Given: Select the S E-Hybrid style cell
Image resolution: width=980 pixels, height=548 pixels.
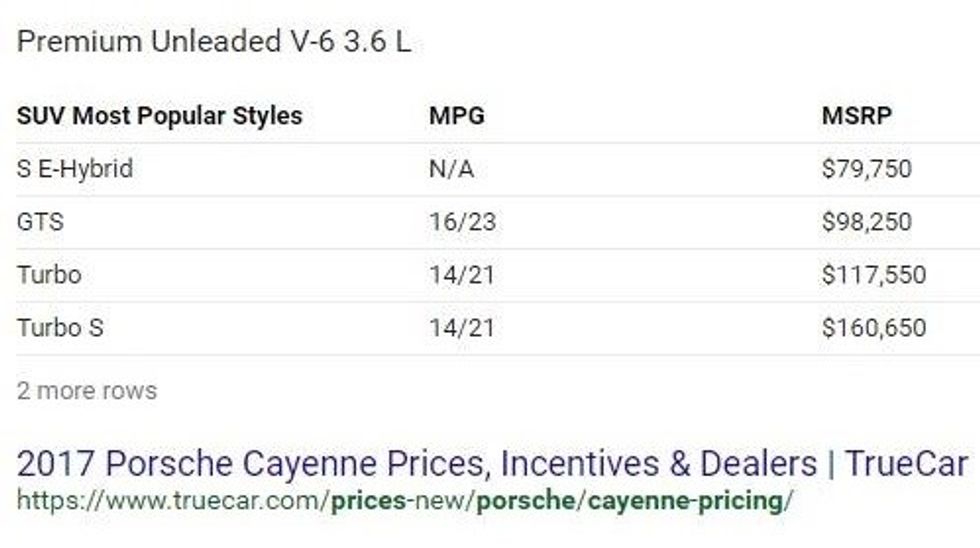Looking at the screenshot, I should 75,169.
